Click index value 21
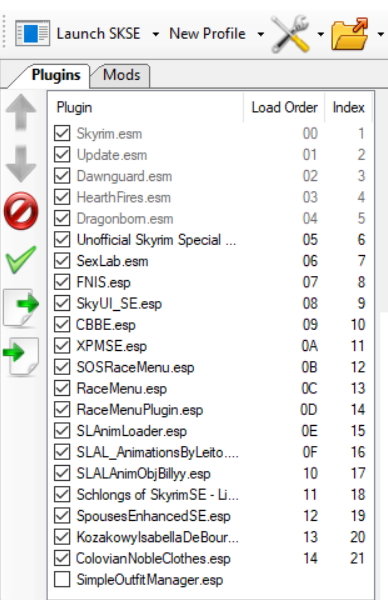This screenshot has width=388, height=600. pos(357,558)
